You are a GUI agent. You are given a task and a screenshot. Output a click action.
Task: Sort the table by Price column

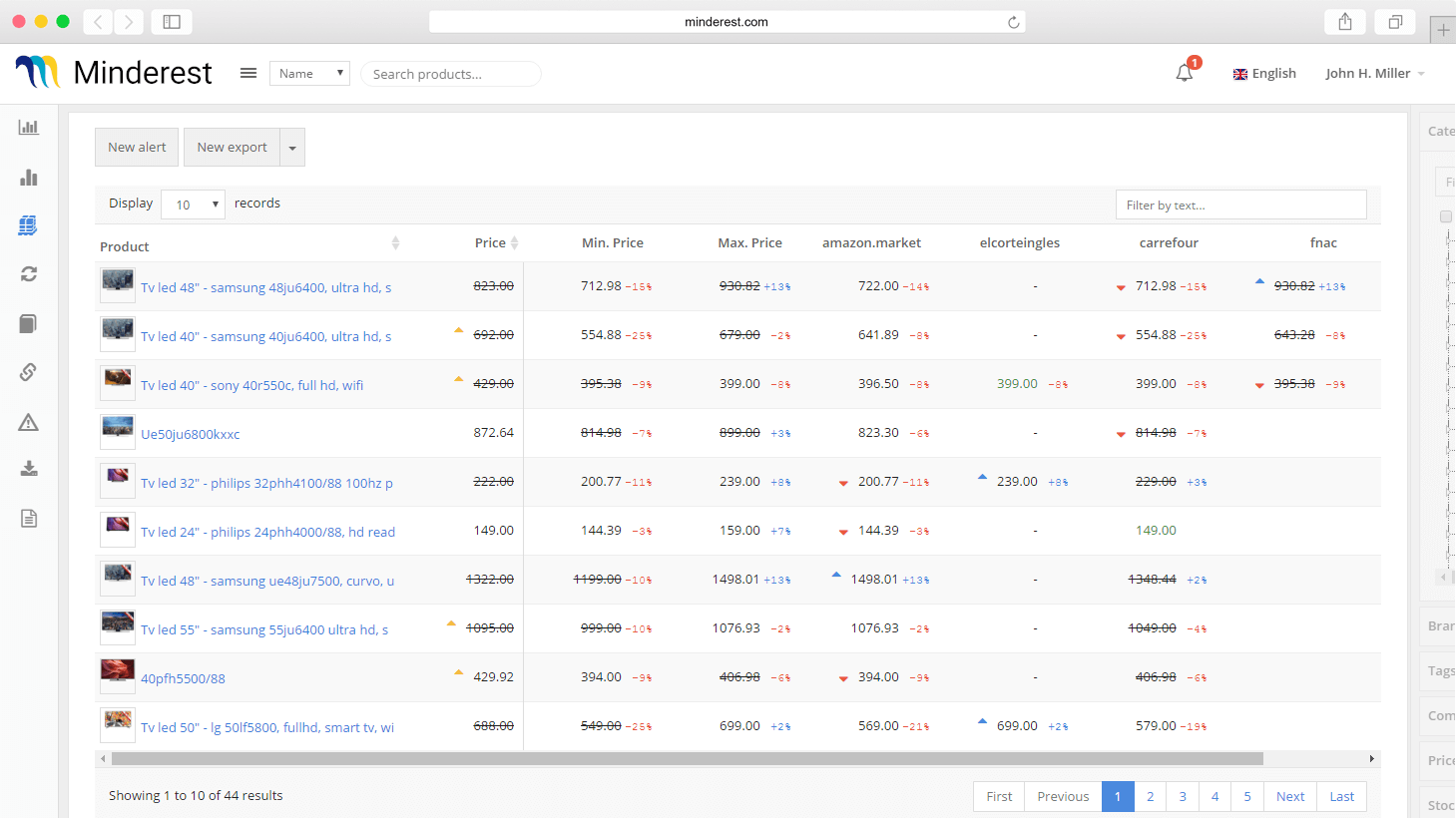tap(514, 243)
